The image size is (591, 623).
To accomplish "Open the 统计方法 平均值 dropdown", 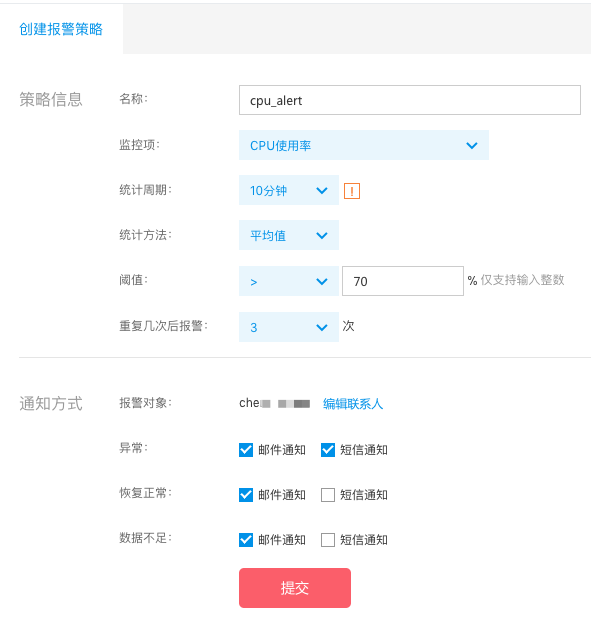I will pos(289,235).
